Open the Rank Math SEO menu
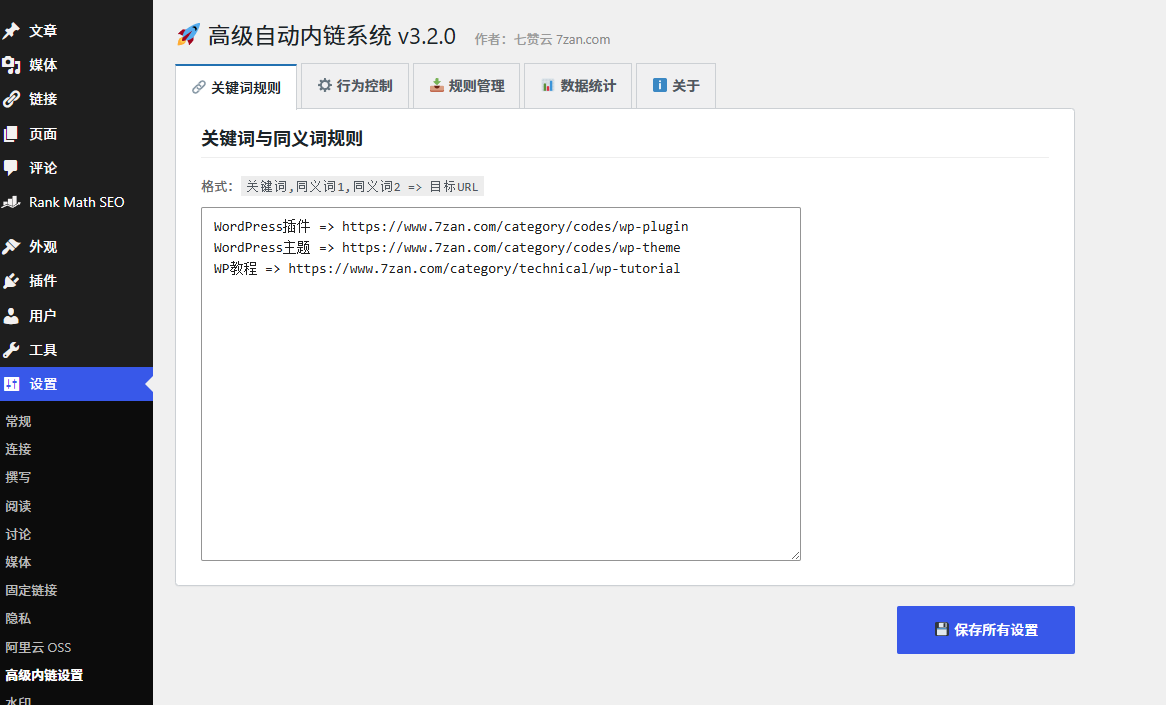The width and height of the screenshot is (1166, 705). pos(76,202)
